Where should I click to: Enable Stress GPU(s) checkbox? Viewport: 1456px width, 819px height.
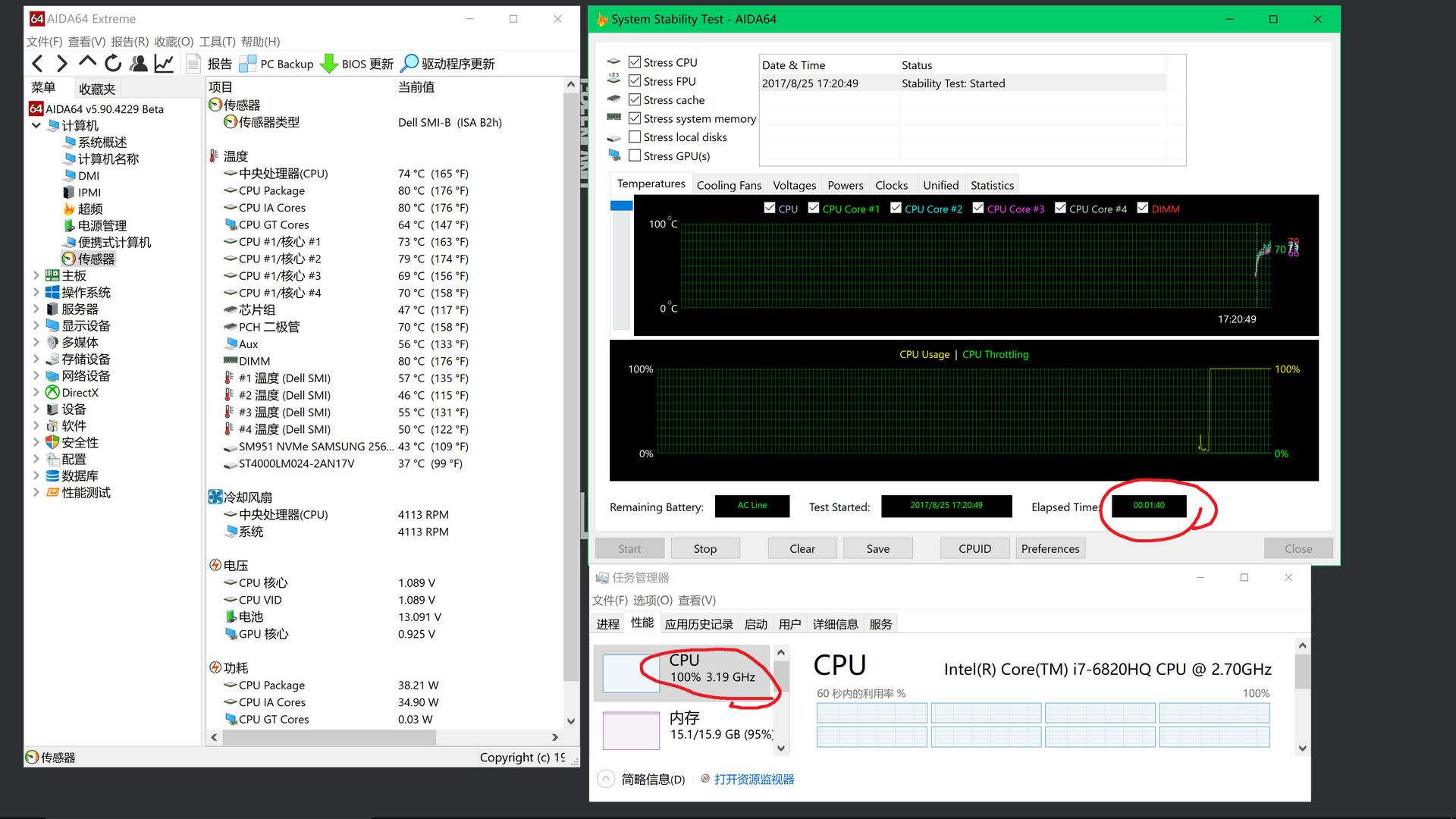click(634, 156)
